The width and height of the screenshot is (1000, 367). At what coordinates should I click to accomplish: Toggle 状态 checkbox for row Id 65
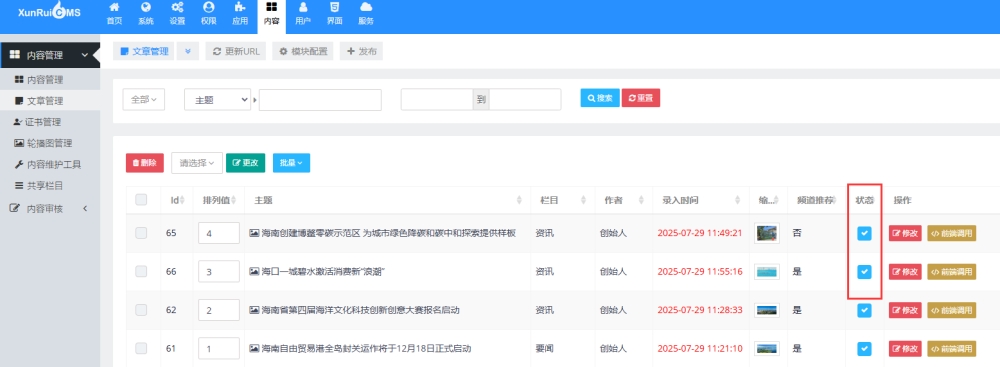coord(864,234)
